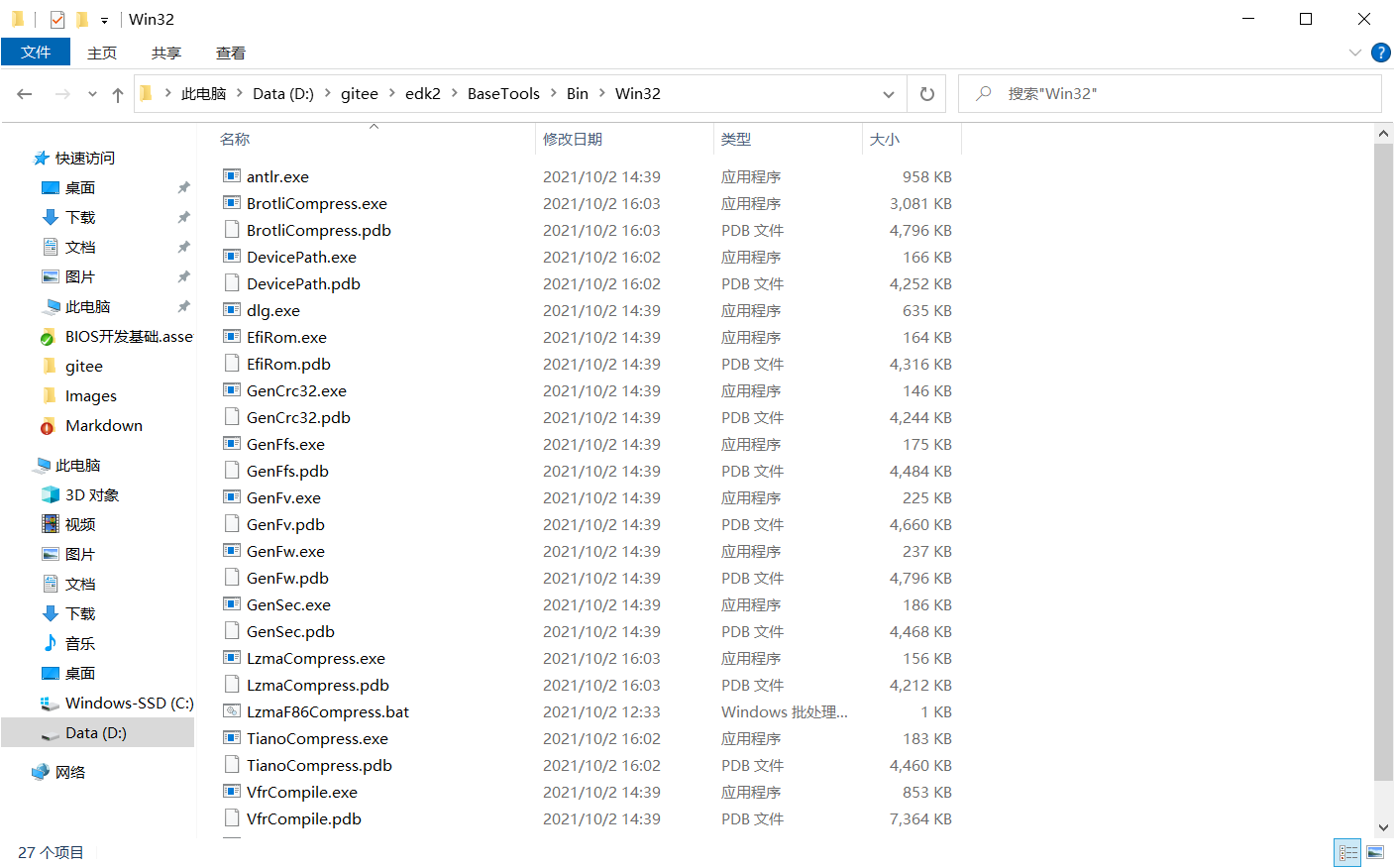1395x868 pixels.
Task: Click the Refresh icon next to address bar
Action: [927, 93]
